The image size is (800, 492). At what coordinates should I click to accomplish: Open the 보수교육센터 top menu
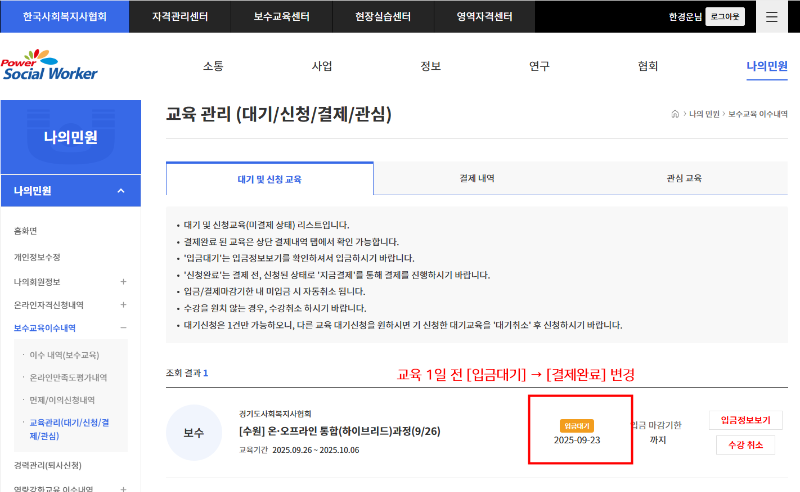(x=280, y=16)
